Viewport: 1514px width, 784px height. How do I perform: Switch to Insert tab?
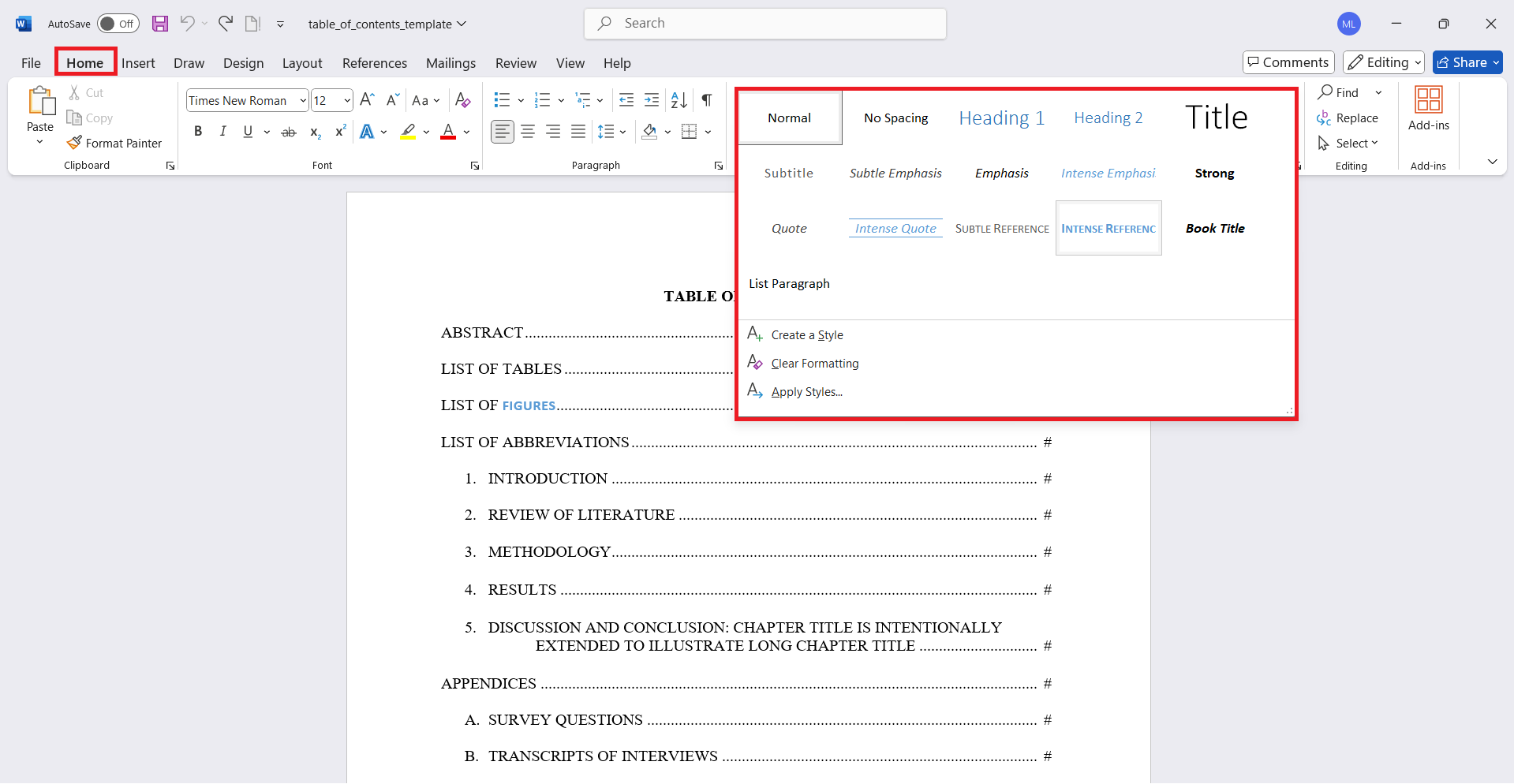coord(138,63)
